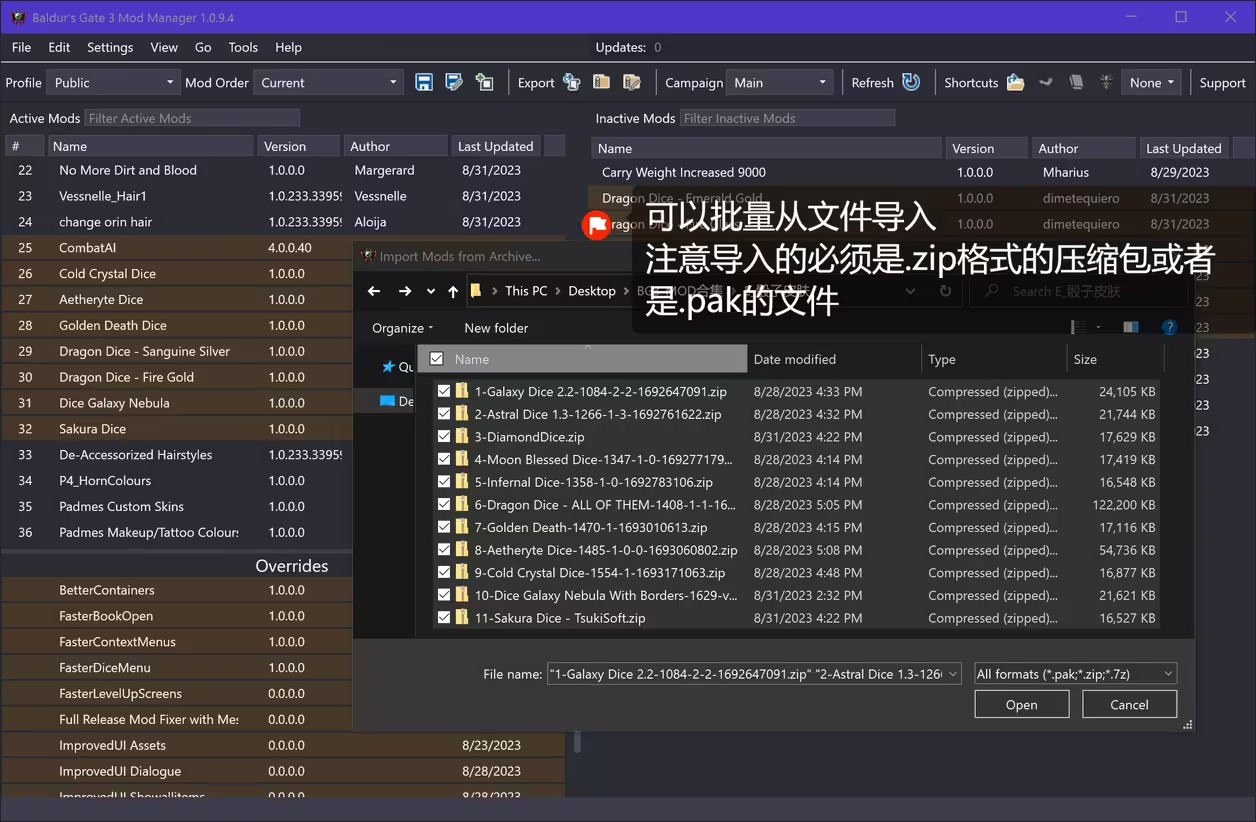Go up one folder level in dialog
This screenshot has width=1256, height=822.
pyautogui.click(x=453, y=291)
